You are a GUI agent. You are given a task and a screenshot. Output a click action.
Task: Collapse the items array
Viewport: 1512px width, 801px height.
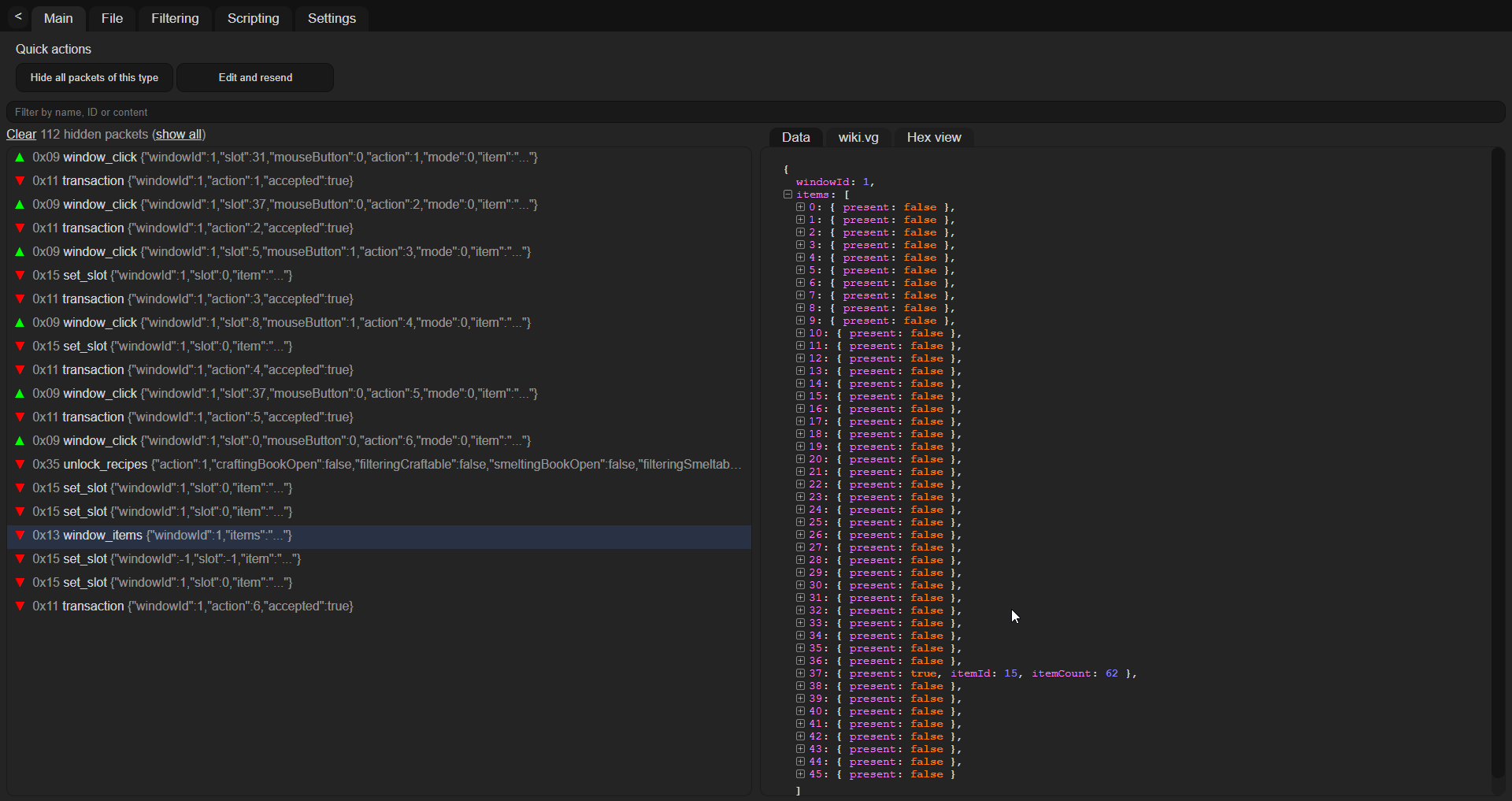(x=787, y=195)
